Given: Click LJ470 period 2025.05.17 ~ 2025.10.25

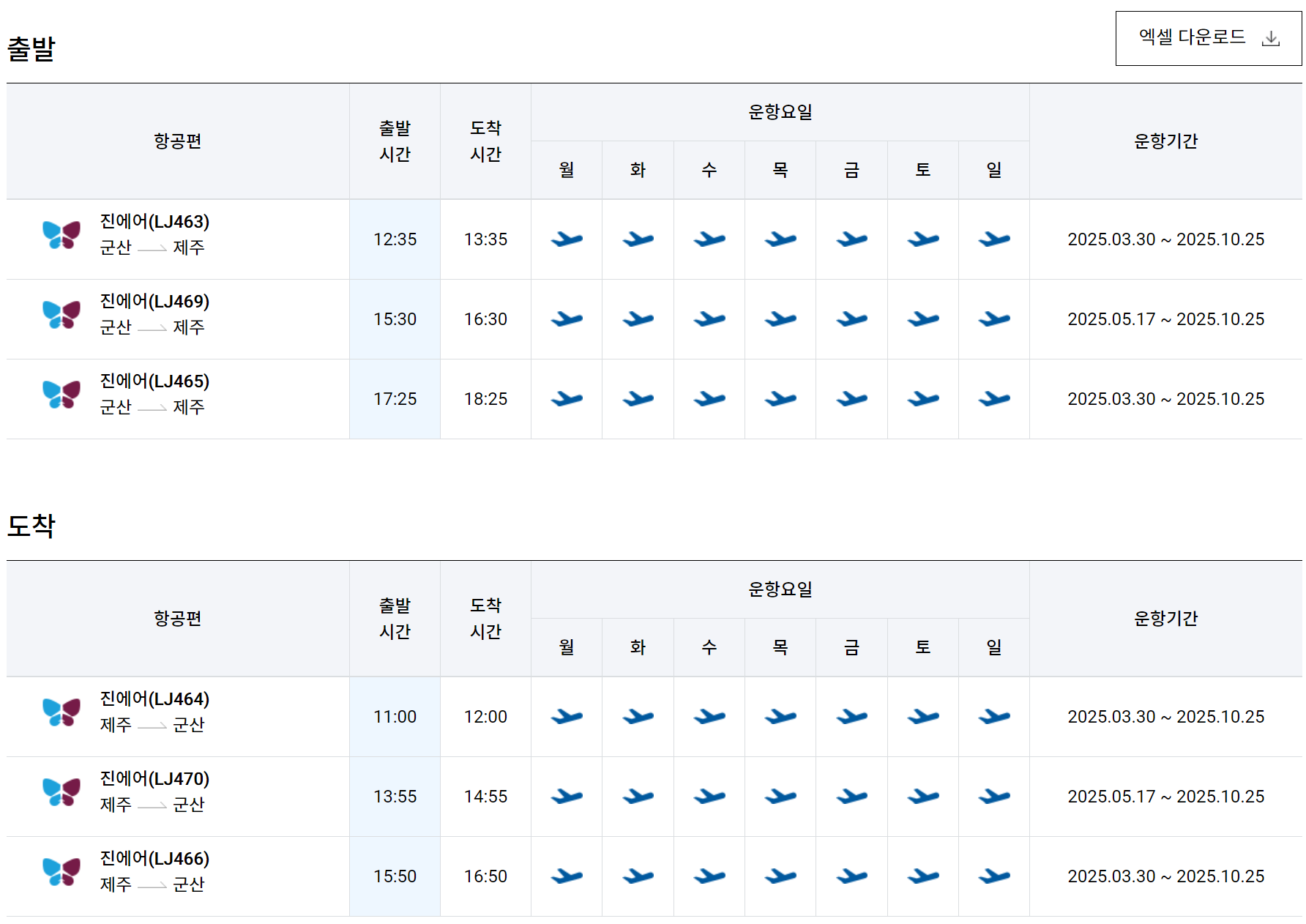Looking at the screenshot, I should point(1165,797).
